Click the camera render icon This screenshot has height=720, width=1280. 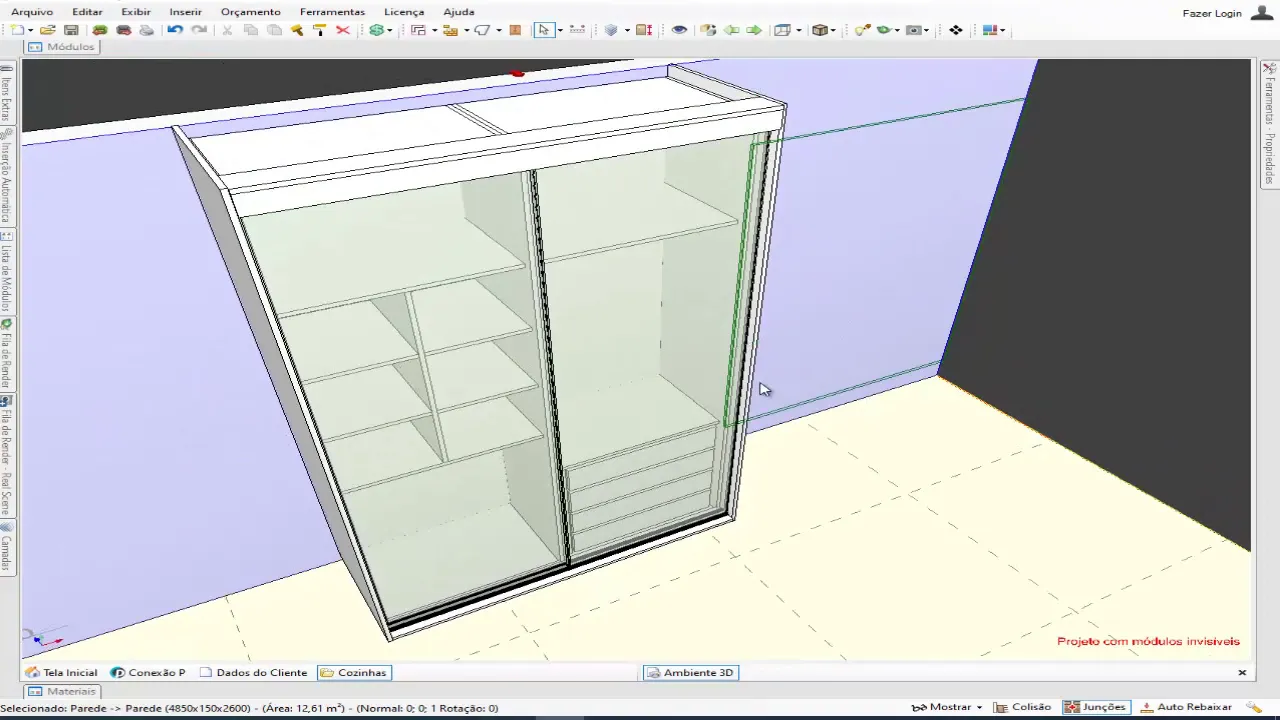[913, 30]
